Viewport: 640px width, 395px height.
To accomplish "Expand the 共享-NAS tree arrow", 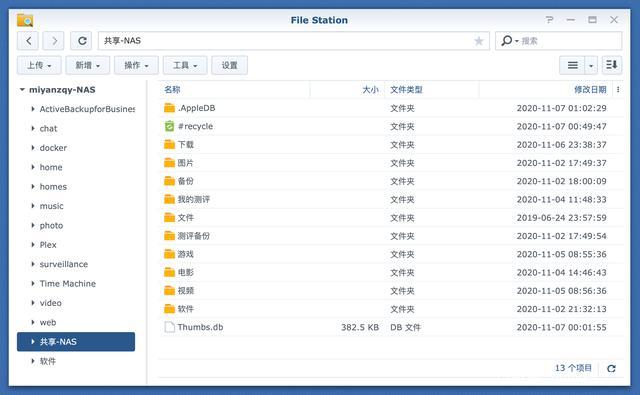I will click(33, 342).
